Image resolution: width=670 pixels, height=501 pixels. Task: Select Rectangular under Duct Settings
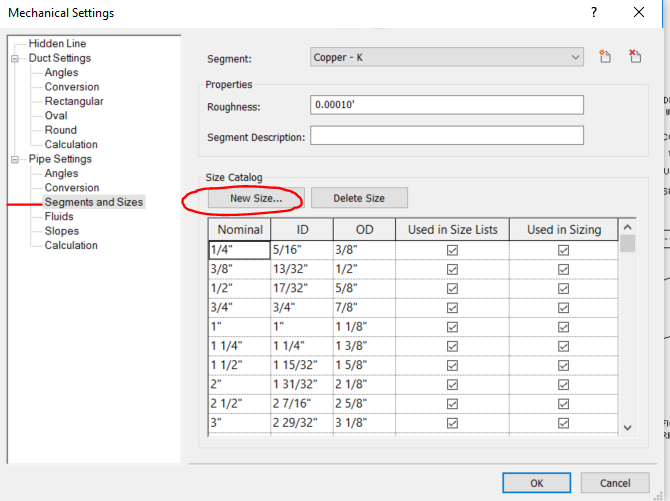74,101
